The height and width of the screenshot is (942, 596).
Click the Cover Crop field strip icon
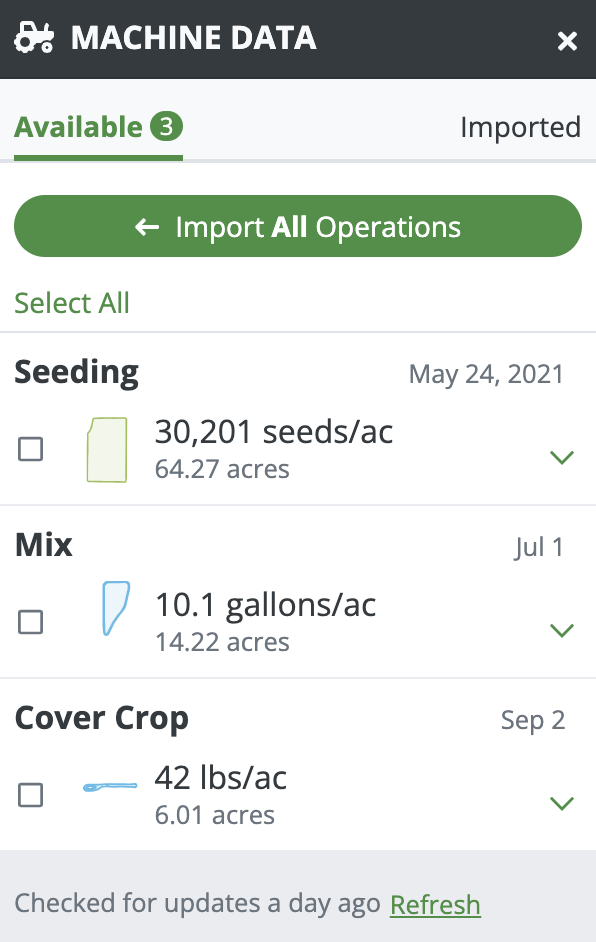click(x=110, y=787)
